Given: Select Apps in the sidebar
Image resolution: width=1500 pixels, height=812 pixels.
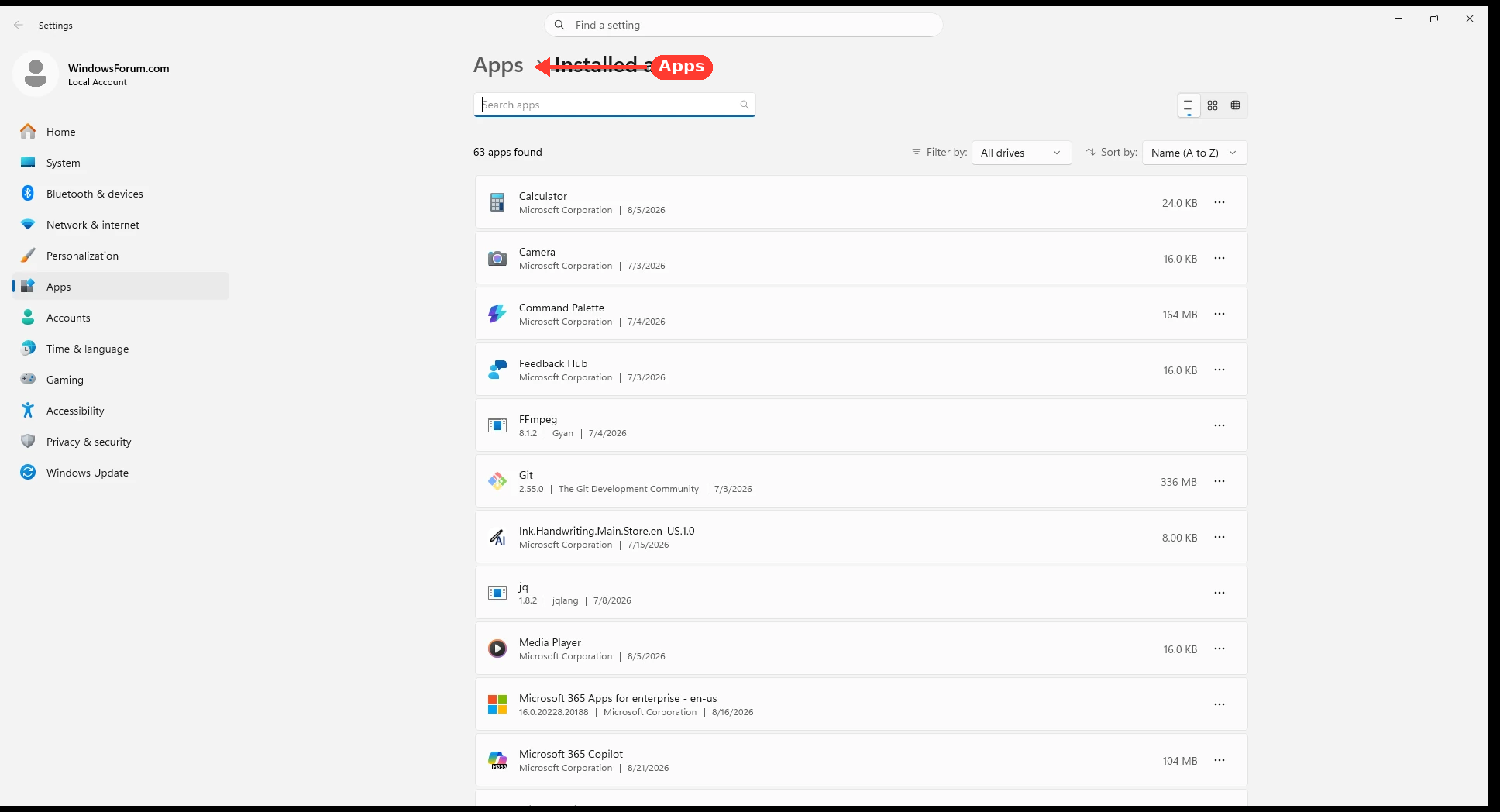Looking at the screenshot, I should pos(121,287).
